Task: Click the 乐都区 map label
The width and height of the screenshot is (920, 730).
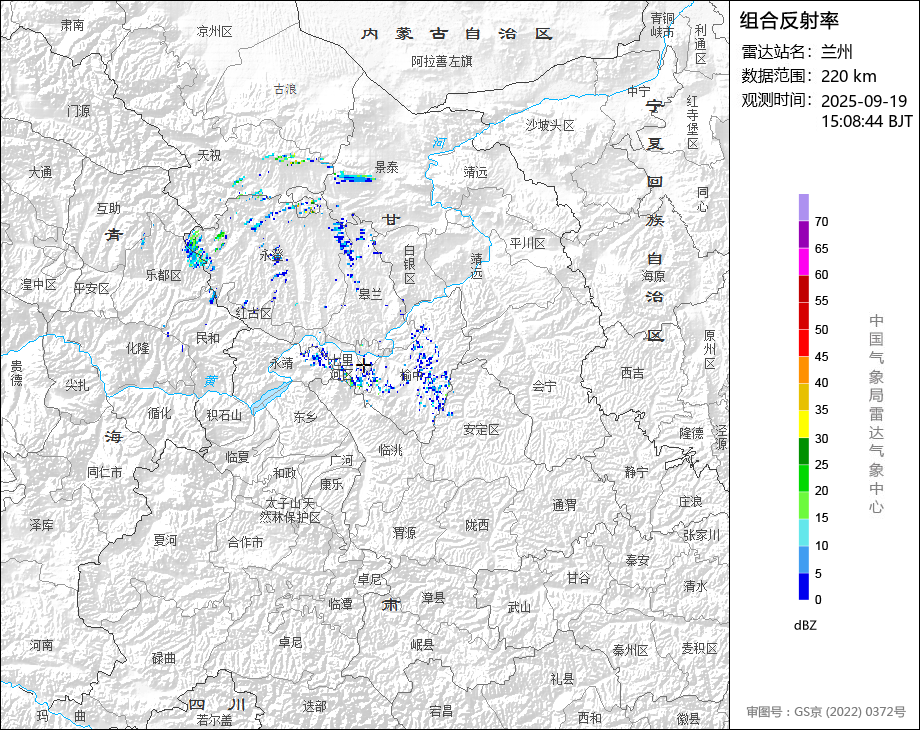Action: click(164, 275)
